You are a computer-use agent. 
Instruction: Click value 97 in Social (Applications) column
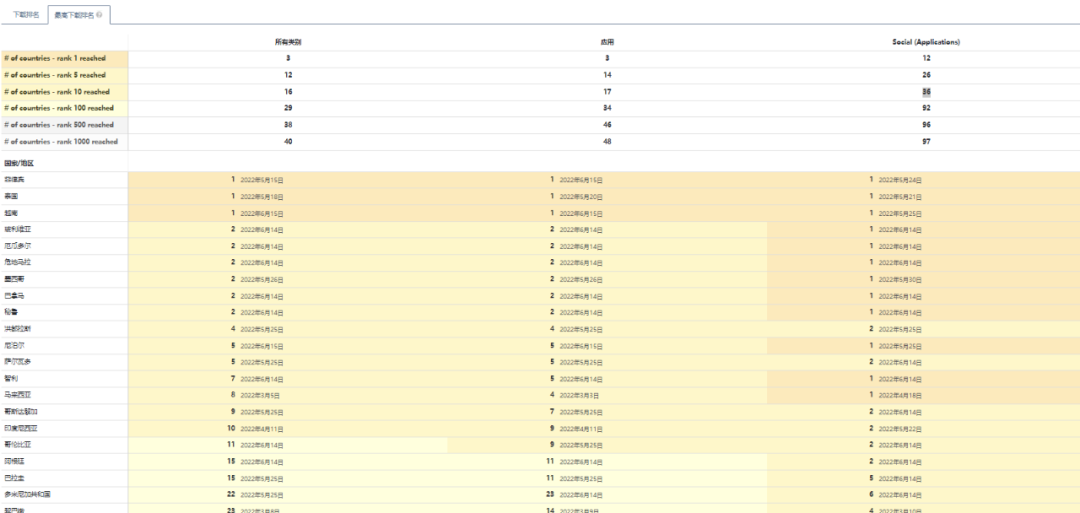[925, 142]
